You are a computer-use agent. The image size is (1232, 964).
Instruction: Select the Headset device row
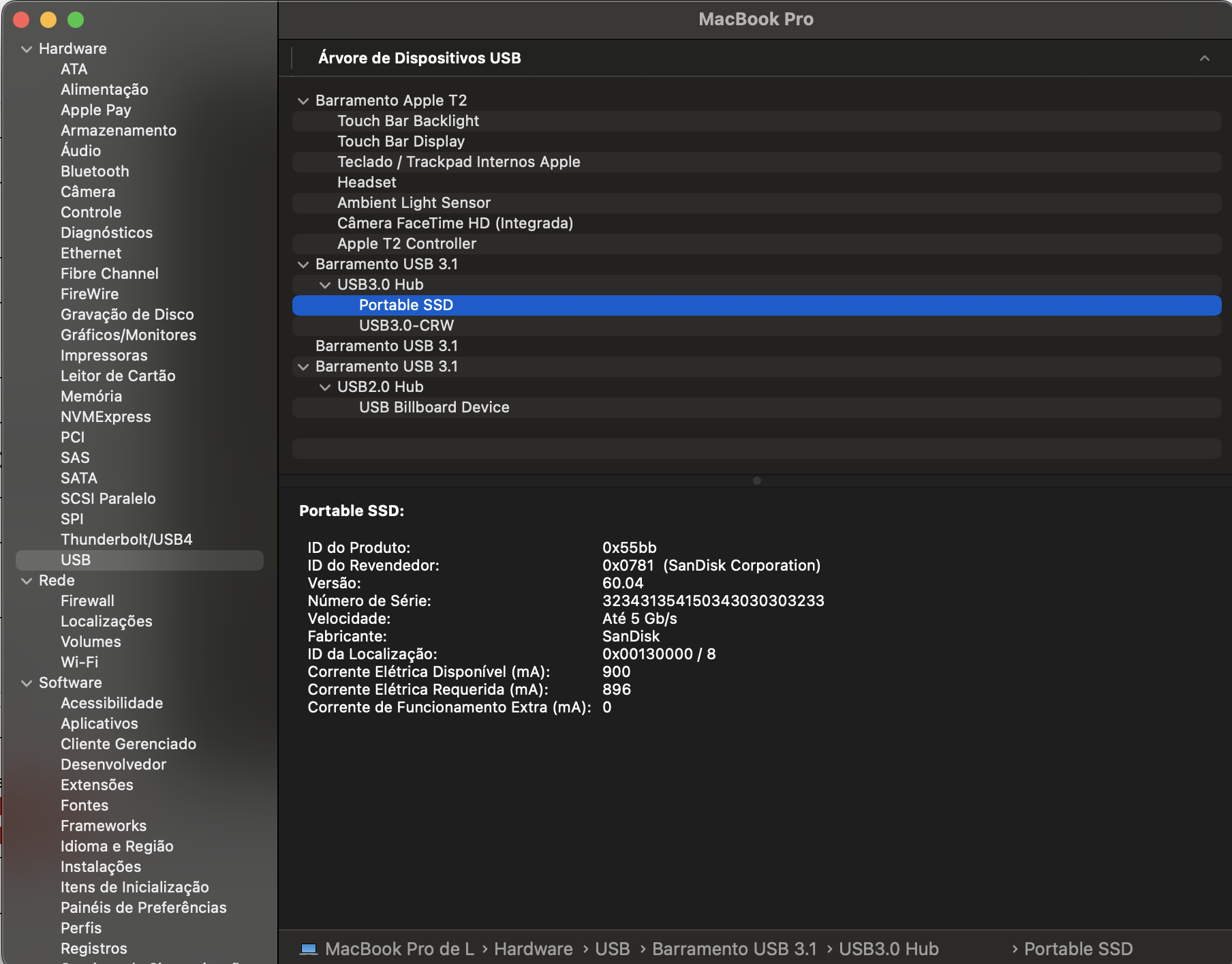(756, 183)
